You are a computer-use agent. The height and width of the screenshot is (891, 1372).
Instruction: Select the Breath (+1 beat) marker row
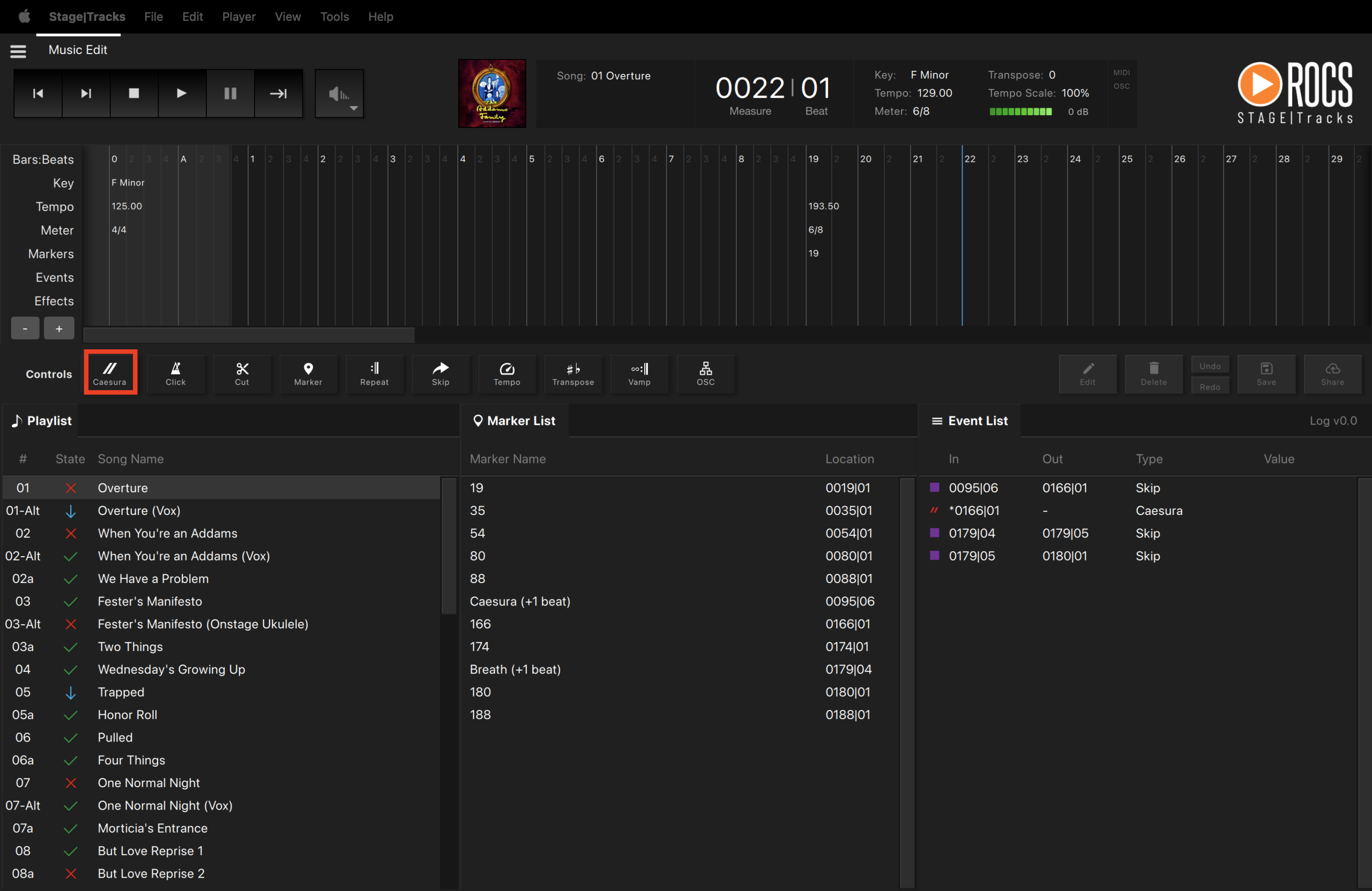point(515,669)
